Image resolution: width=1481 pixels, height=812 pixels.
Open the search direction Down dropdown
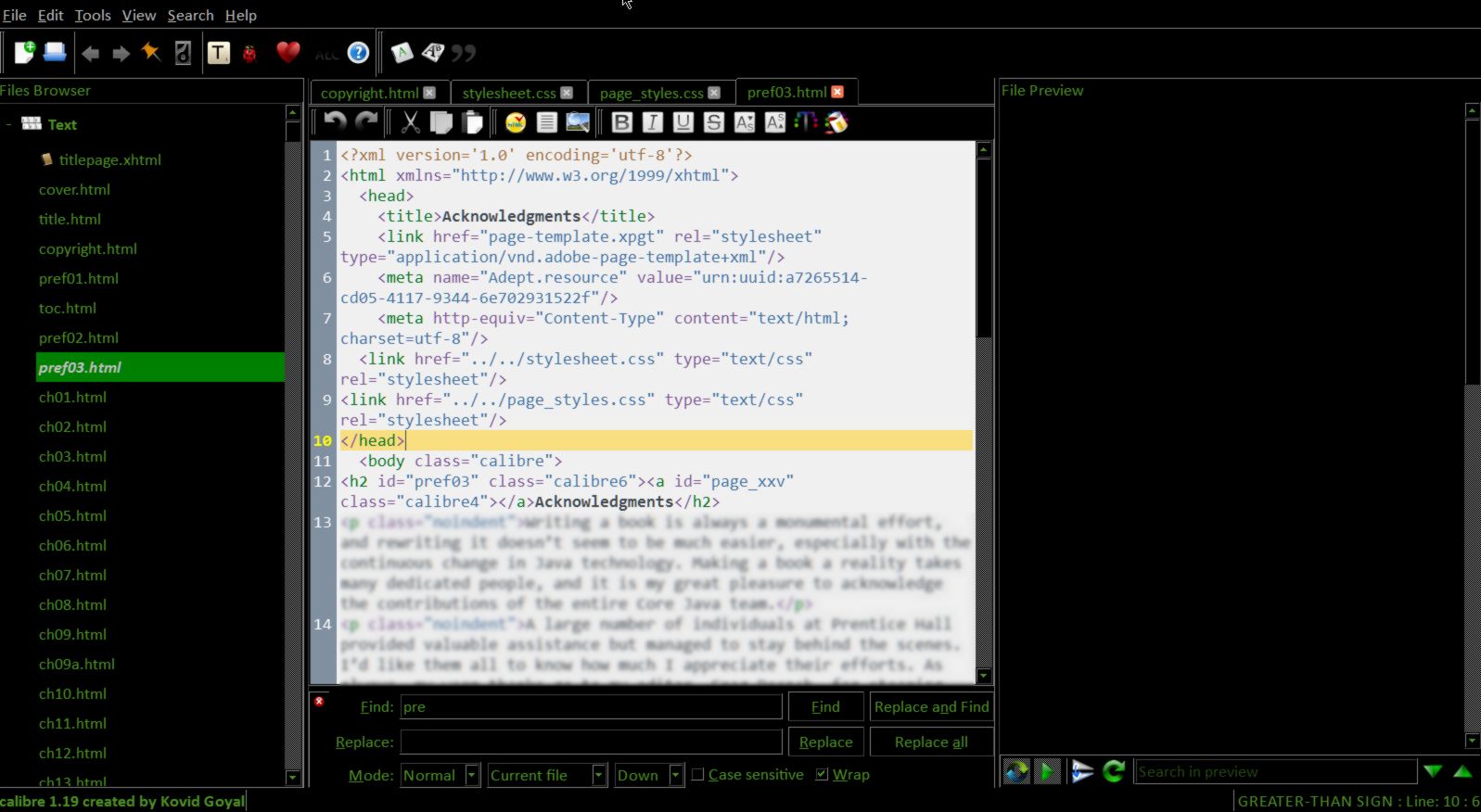[x=649, y=775]
